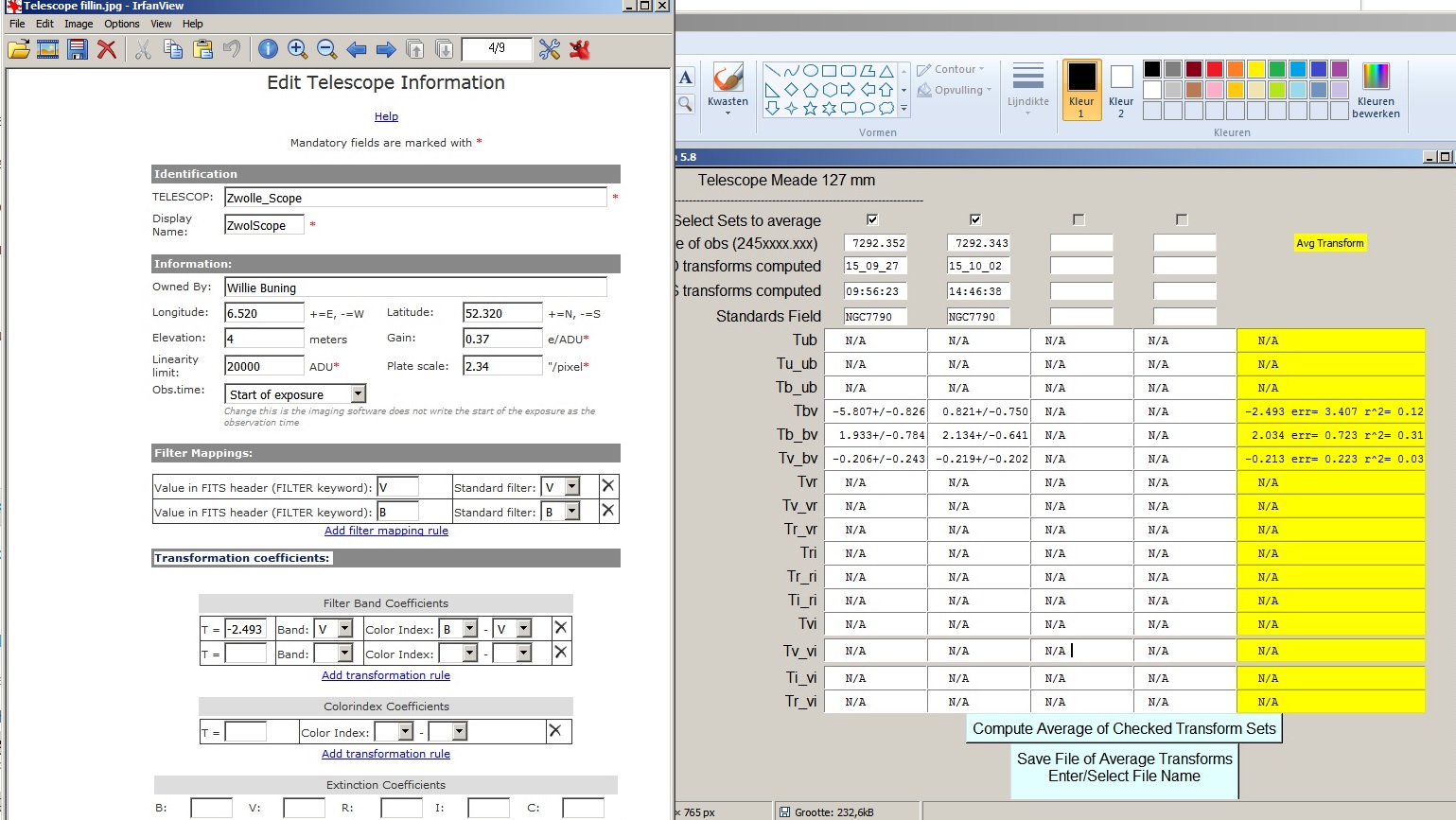This screenshot has height=820, width=1456.
Task: Zoom in using the magnifier plus icon
Action: (x=297, y=49)
